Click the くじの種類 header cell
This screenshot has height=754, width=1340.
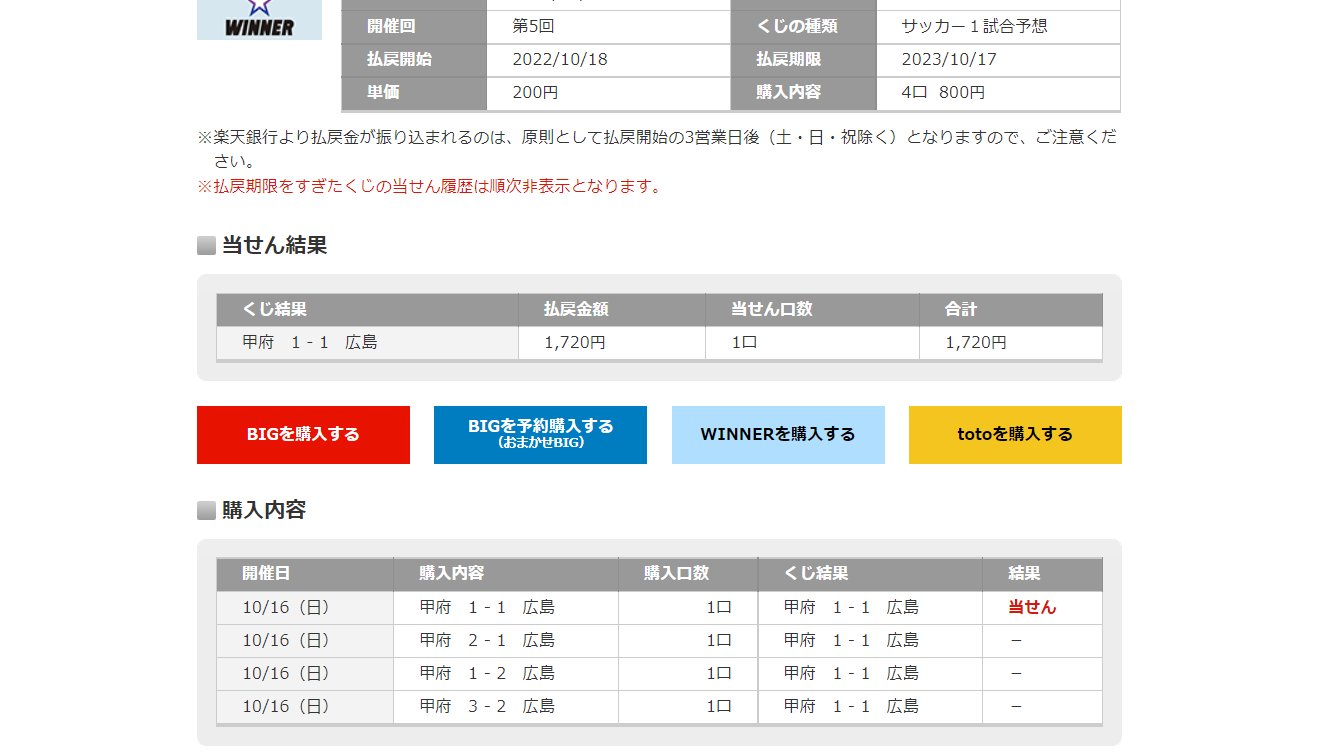(x=804, y=27)
